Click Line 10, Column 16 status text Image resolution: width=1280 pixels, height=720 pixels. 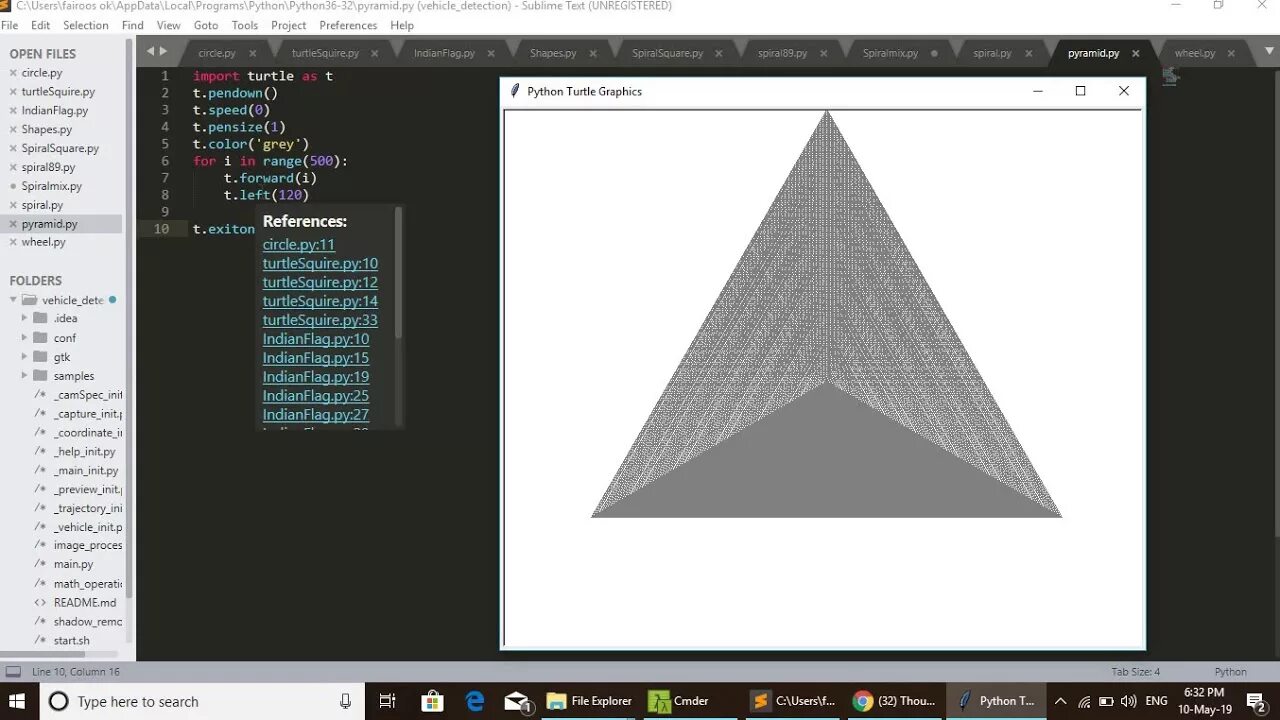tap(76, 672)
